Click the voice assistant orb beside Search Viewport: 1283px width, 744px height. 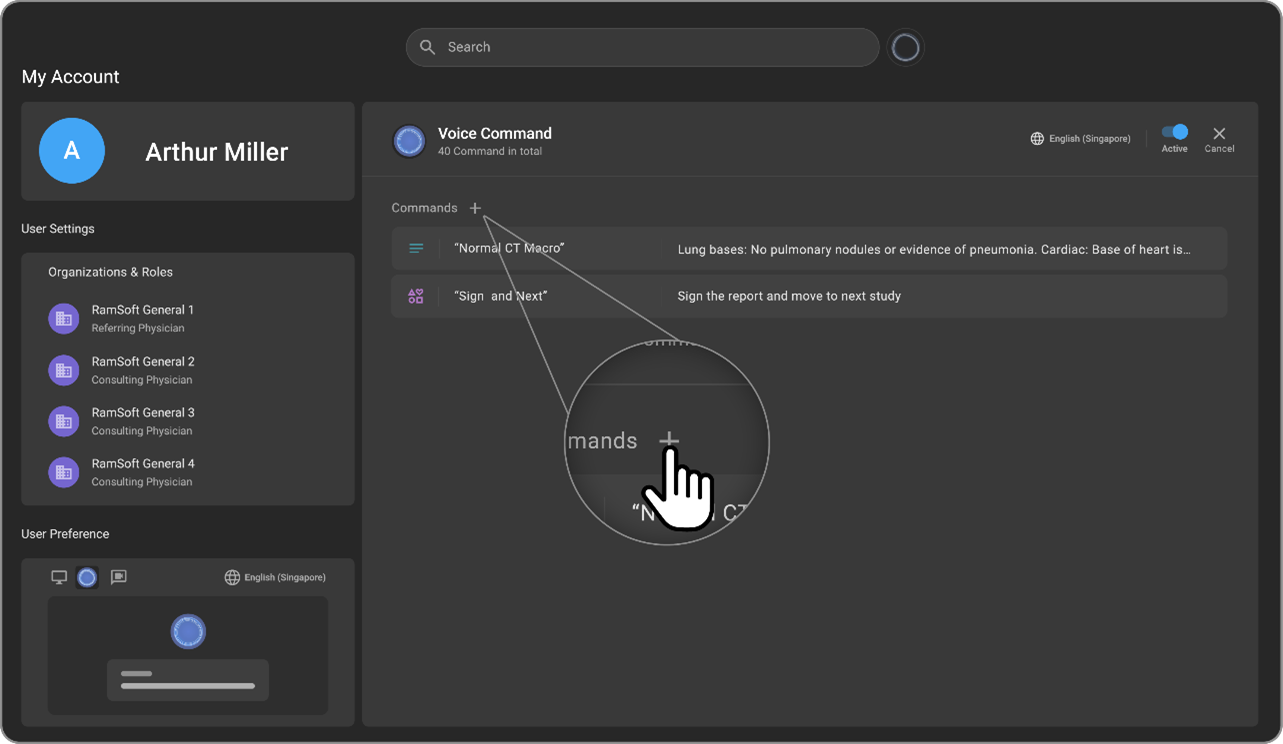click(x=905, y=47)
